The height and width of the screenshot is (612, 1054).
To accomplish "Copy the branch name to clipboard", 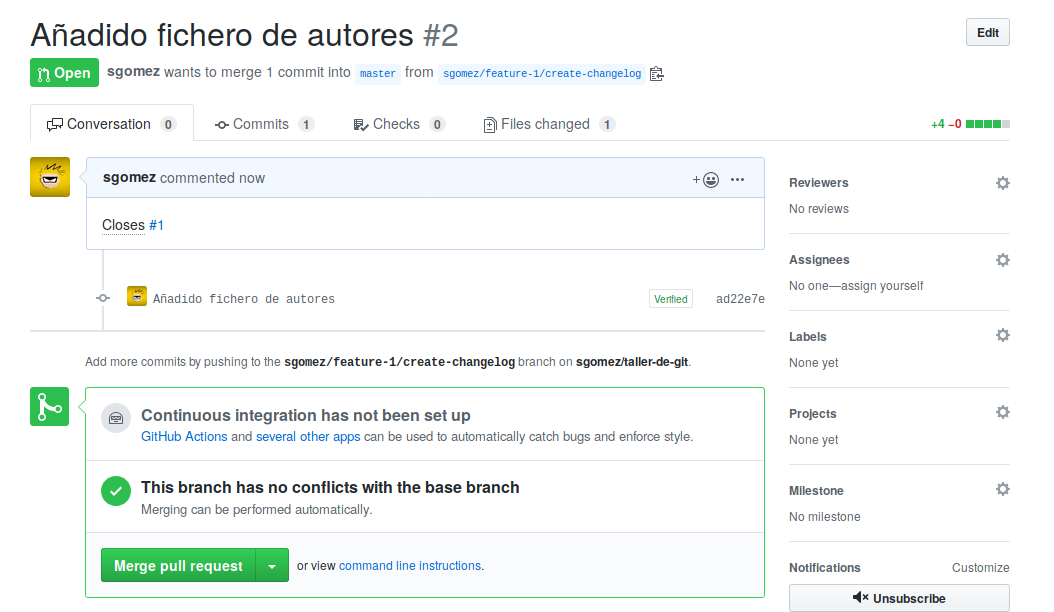I will pos(656,72).
